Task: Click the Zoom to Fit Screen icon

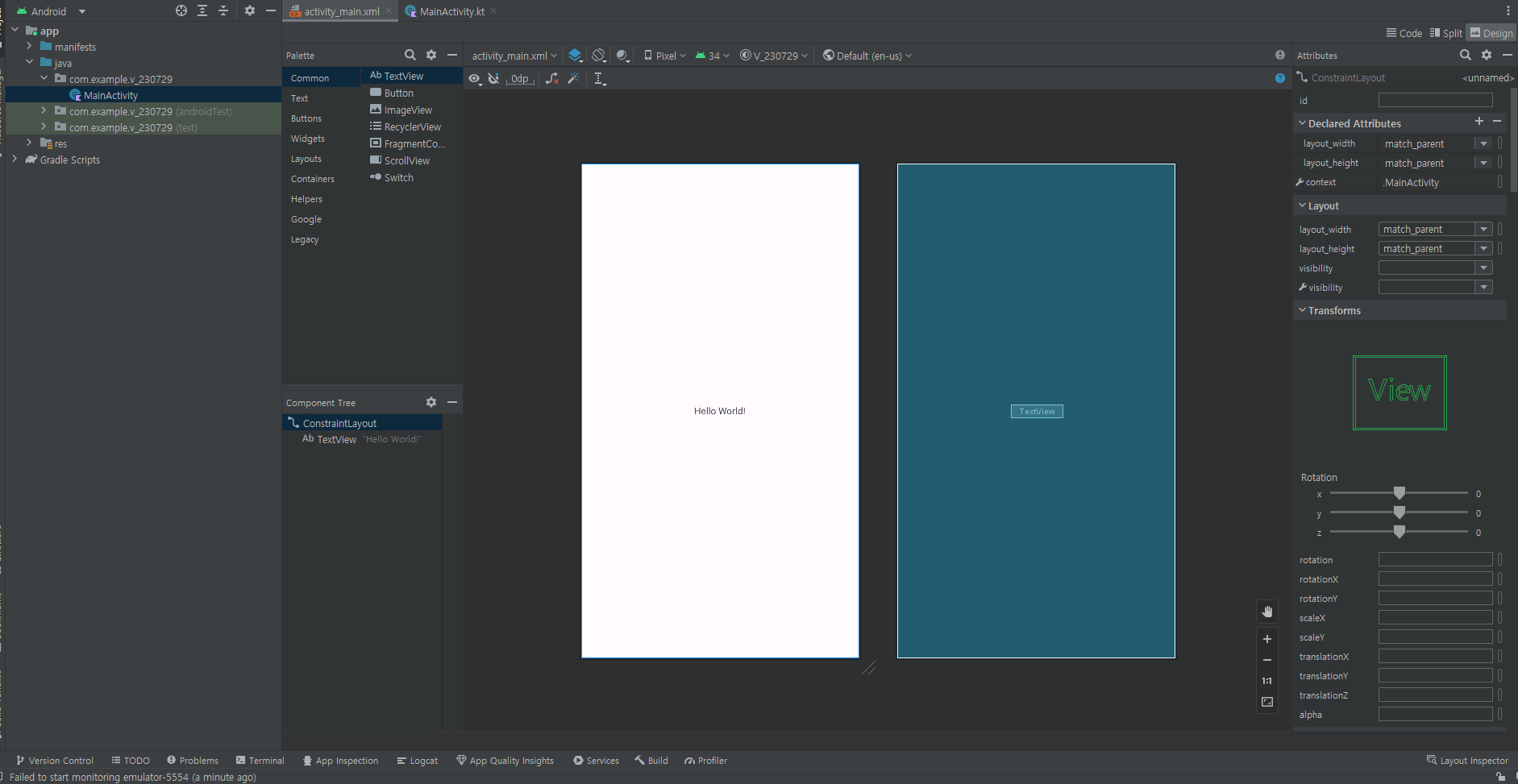Action: click(x=1266, y=703)
